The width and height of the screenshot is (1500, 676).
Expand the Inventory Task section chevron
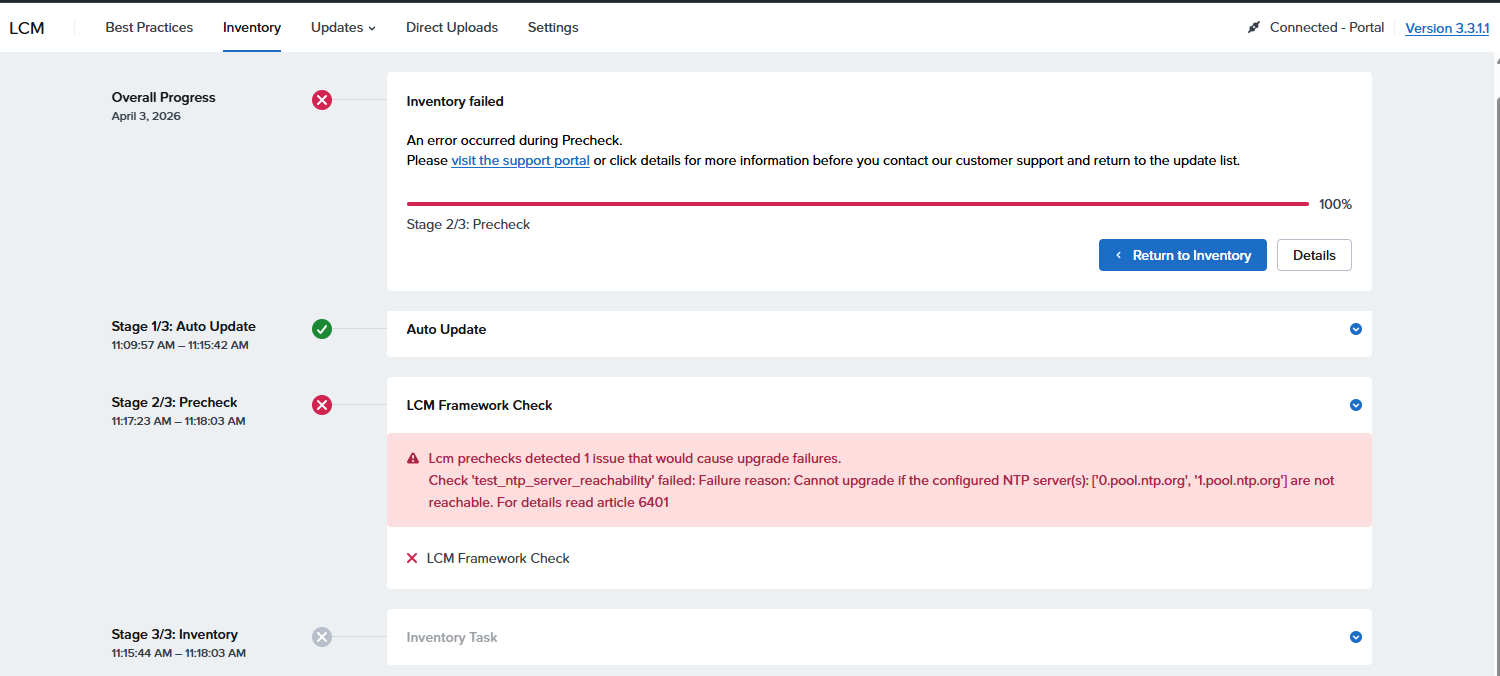point(1356,637)
